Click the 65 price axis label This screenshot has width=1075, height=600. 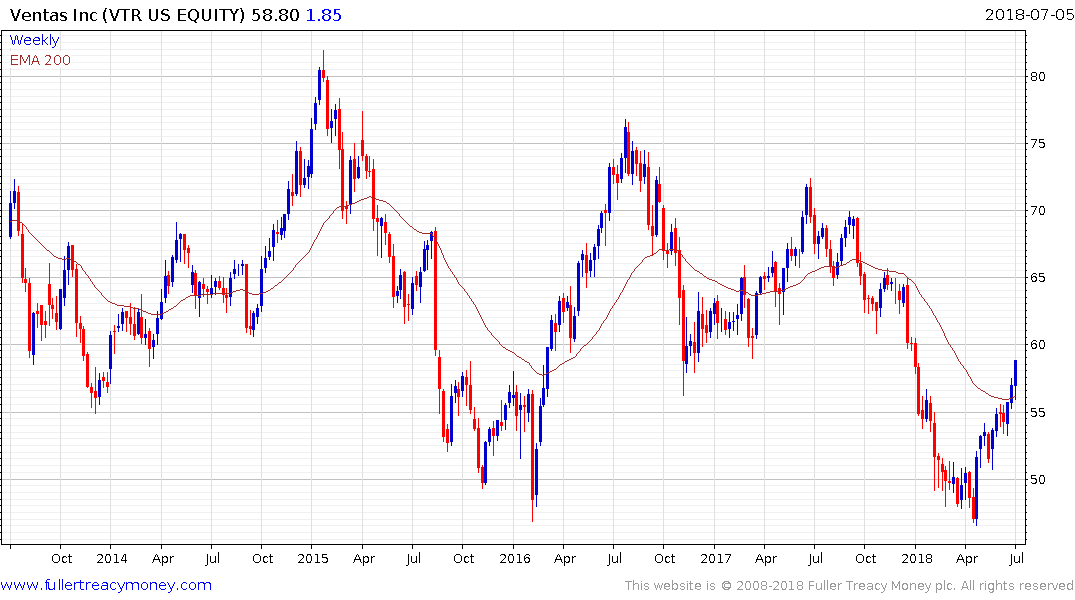tap(1037, 278)
